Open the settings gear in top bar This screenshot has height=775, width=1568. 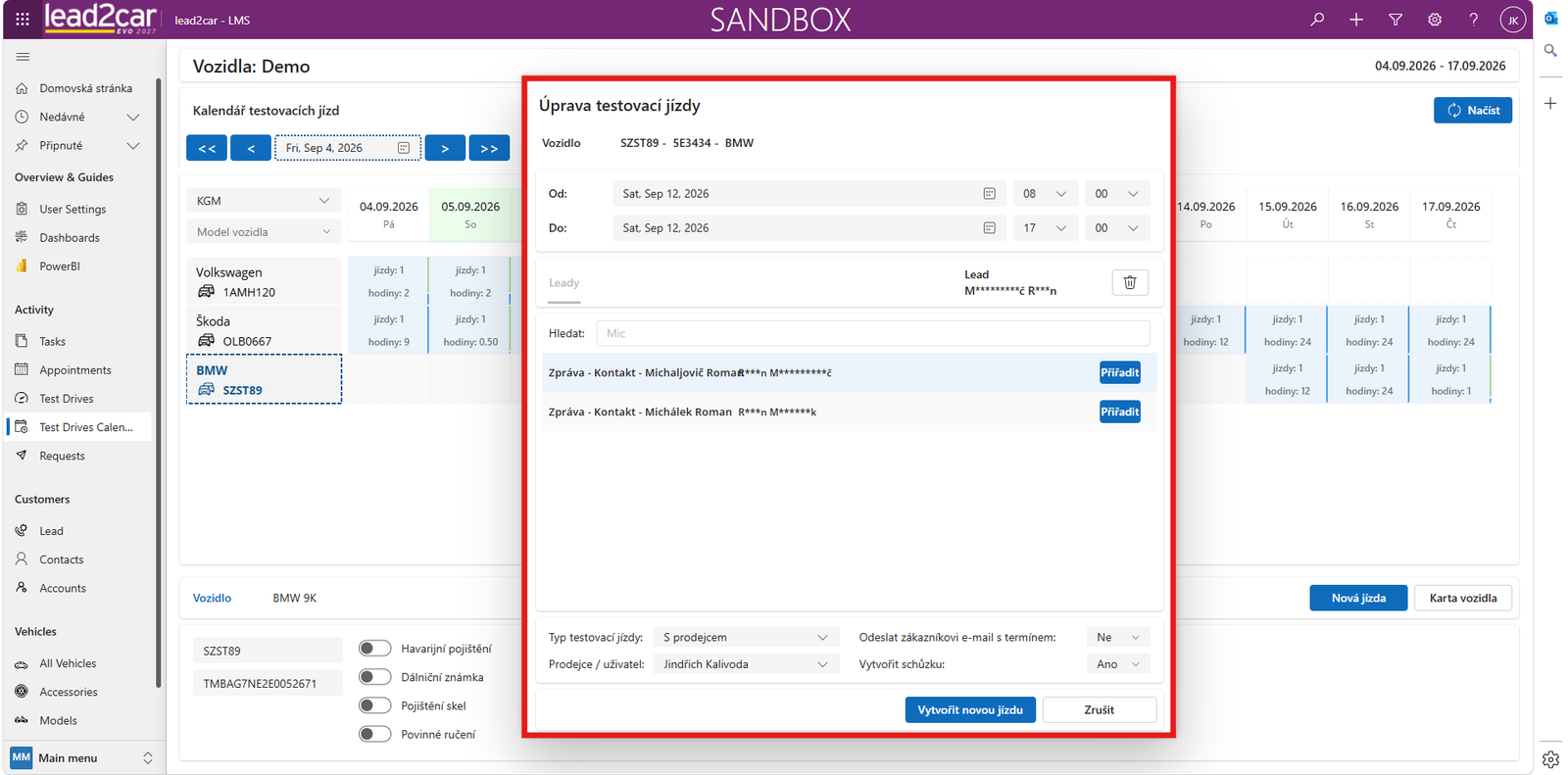pyautogui.click(x=1435, y=20)
